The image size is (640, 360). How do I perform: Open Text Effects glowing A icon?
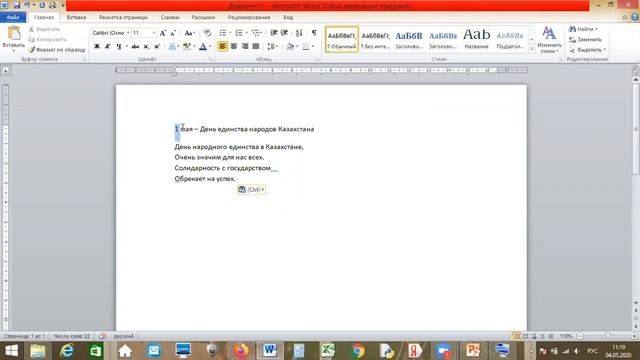click(x=172, y=47)
